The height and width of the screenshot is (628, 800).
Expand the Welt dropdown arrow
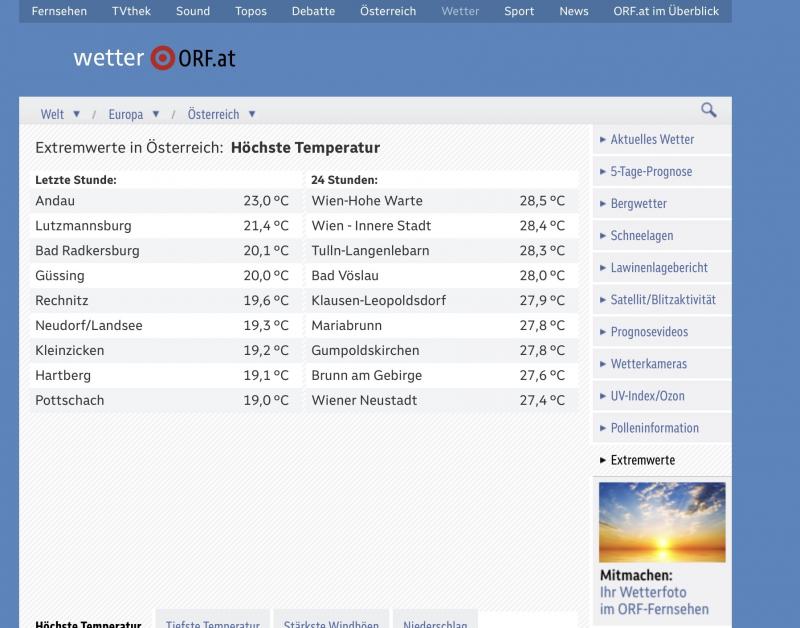coord(77,114)
